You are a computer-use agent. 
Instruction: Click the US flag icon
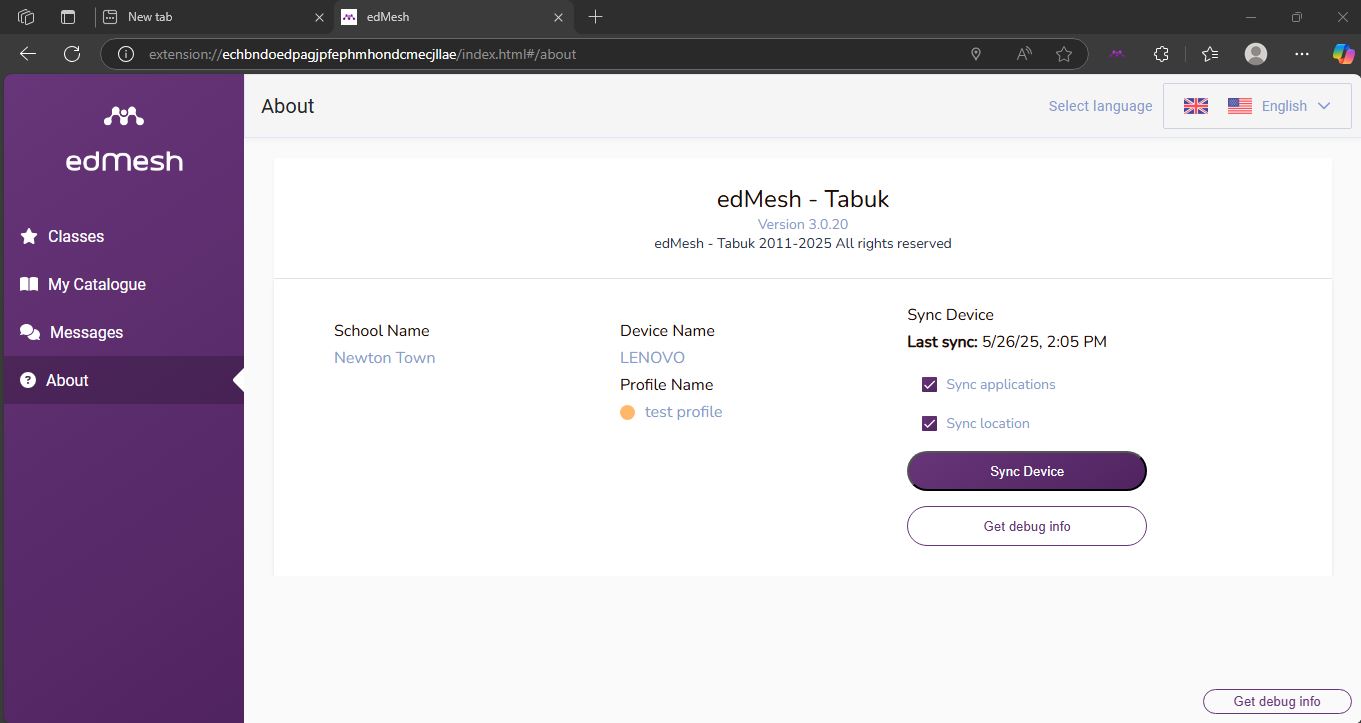pyautogui.click(x=1240, y=106)
